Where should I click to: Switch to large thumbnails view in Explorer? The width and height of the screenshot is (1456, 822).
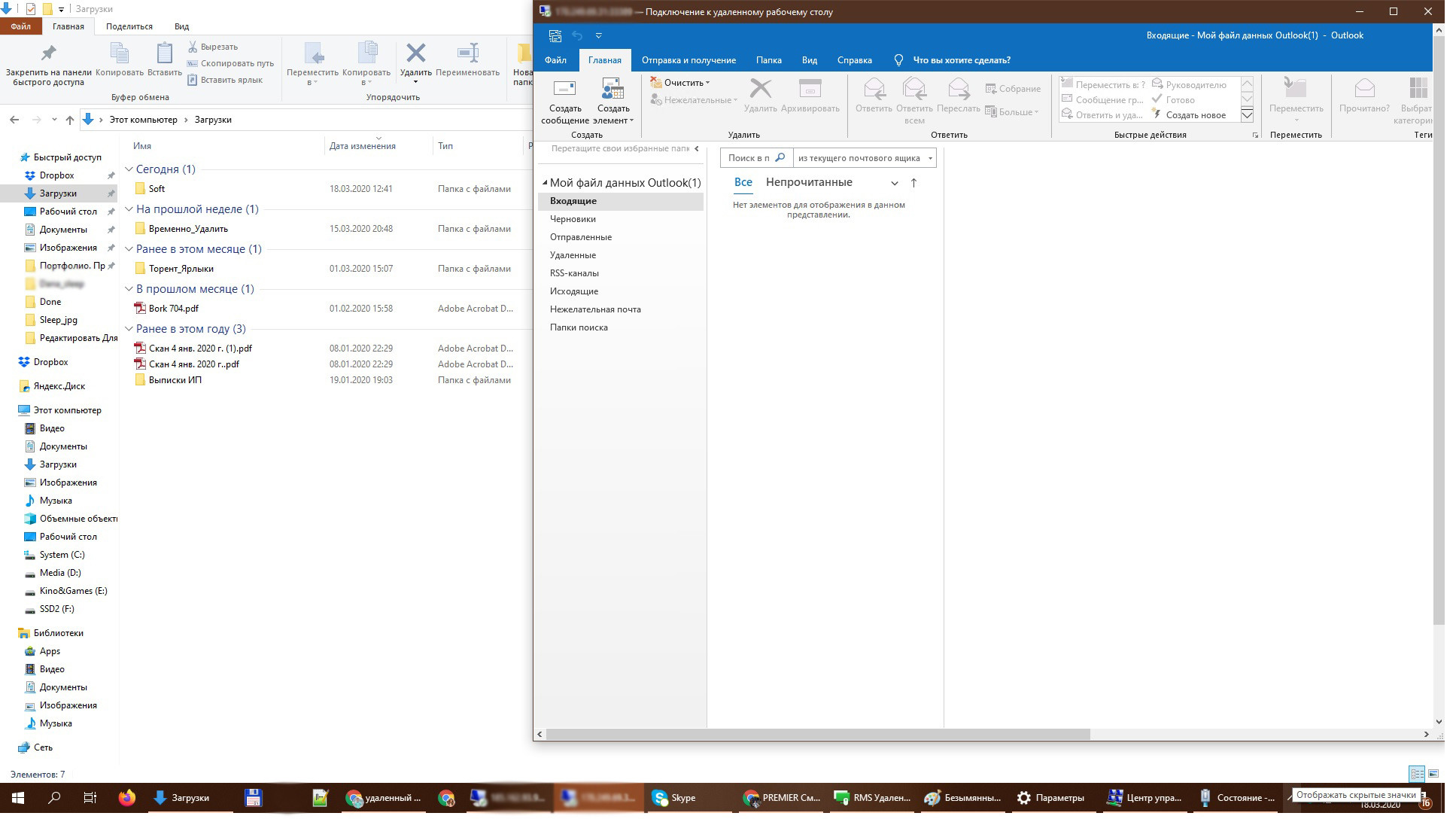1433,774
